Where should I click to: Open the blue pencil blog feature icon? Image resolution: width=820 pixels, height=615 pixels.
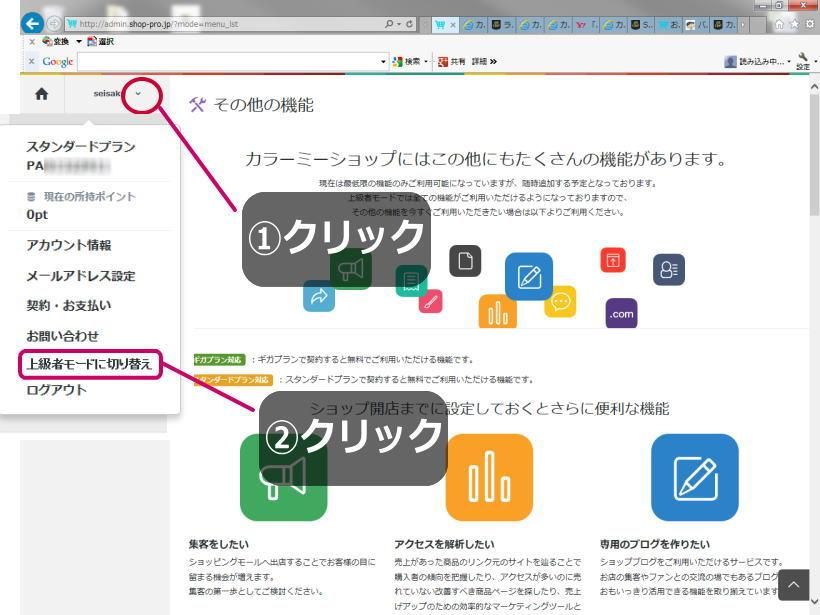coord(694,477)
